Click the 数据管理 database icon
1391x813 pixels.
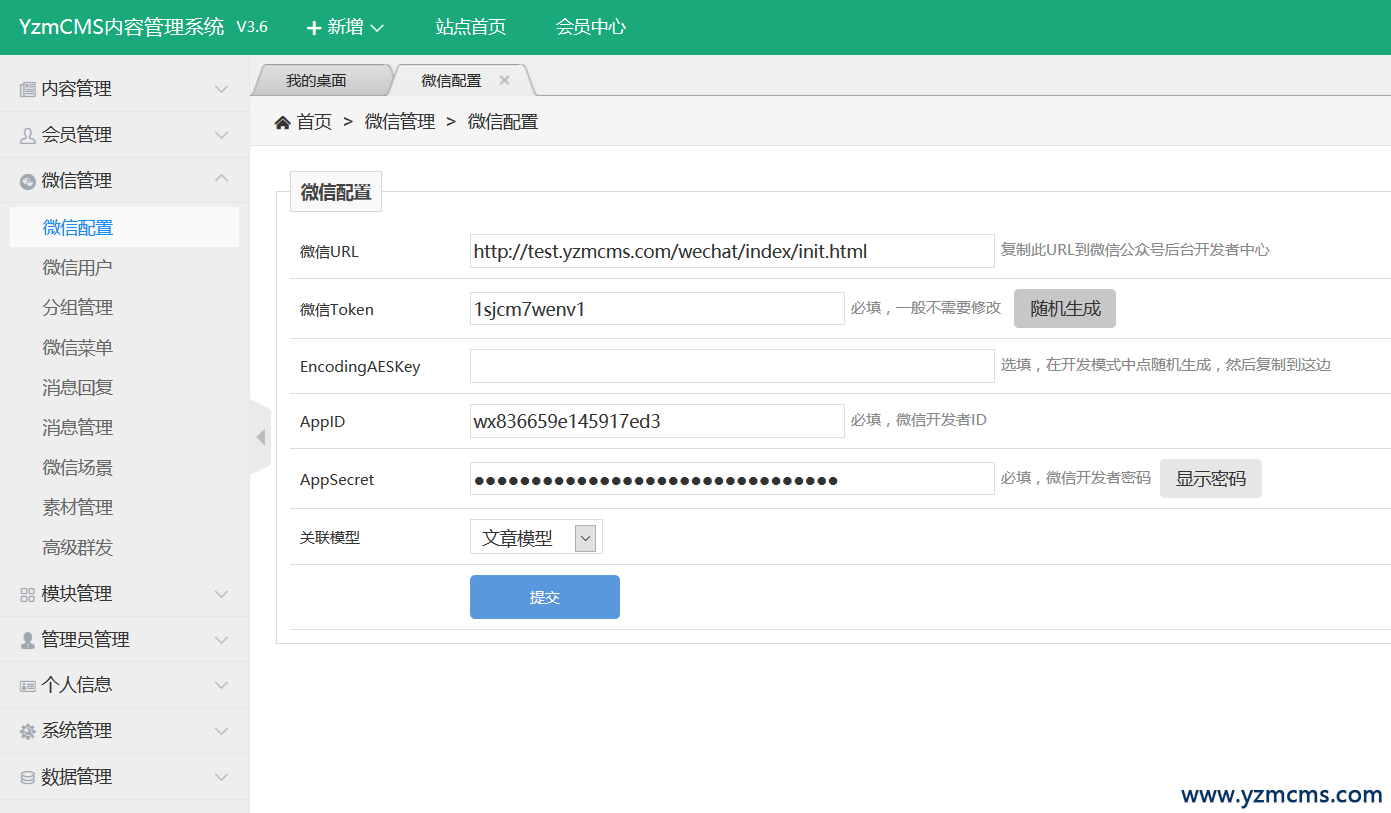point(27,777)
